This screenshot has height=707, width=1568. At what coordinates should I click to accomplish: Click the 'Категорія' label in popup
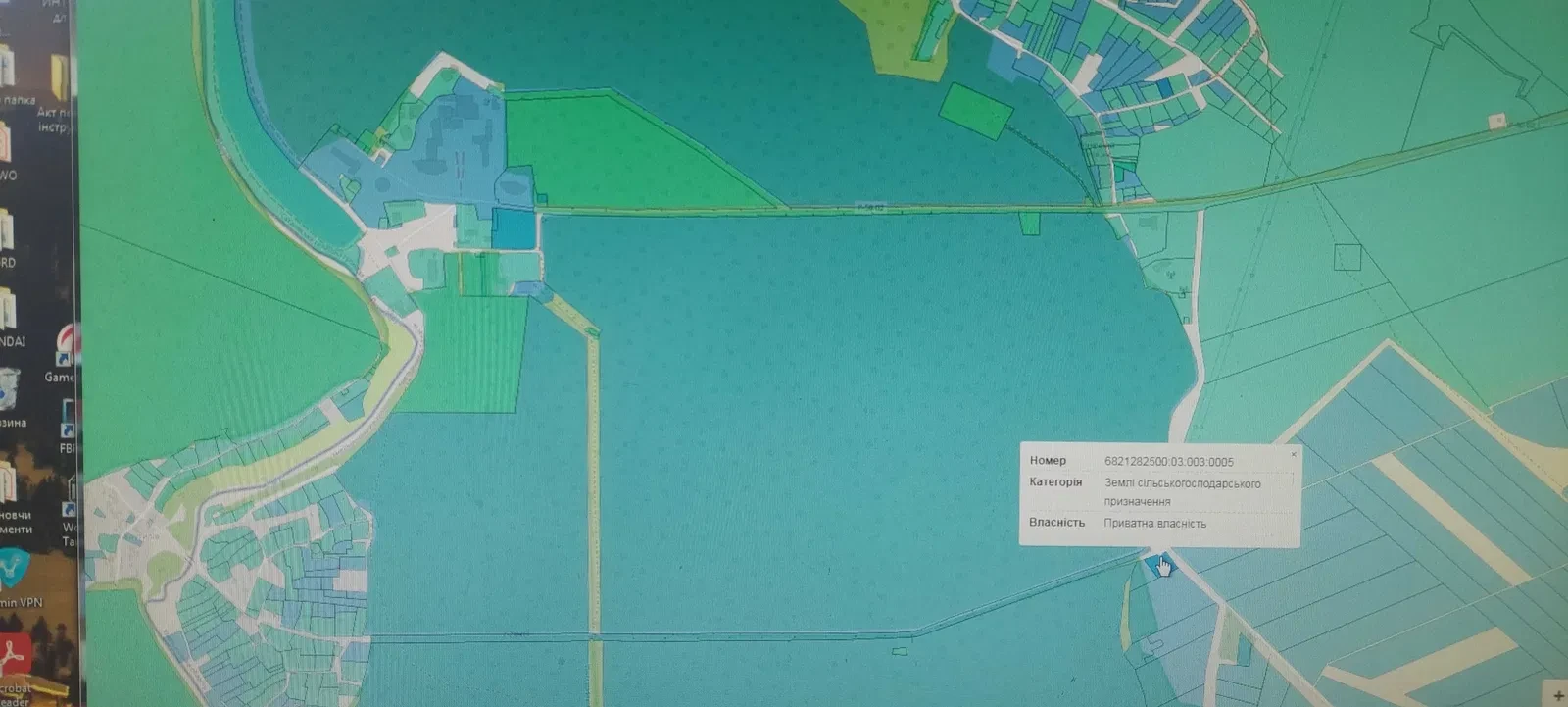coord(1055,481)
